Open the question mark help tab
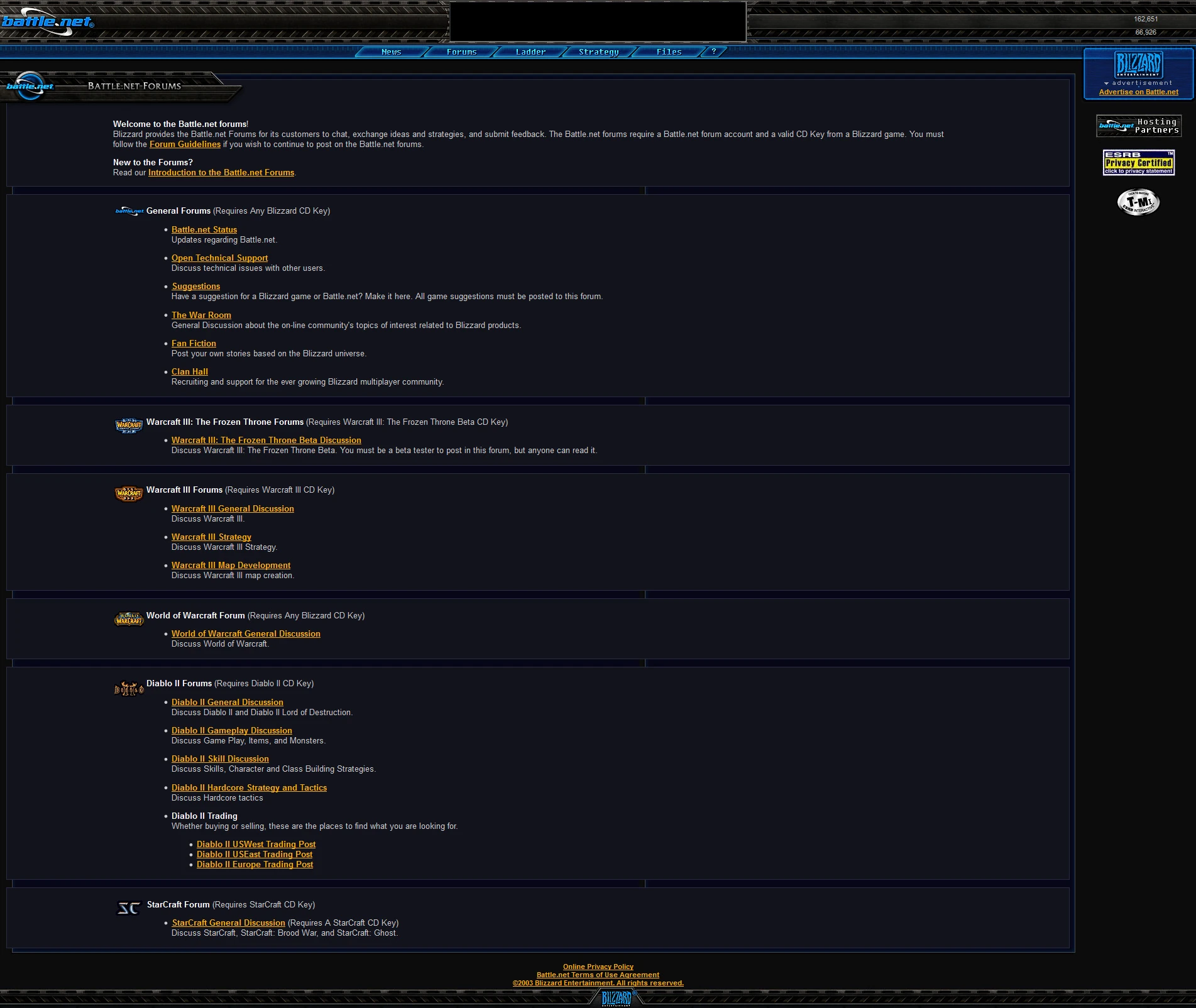Screen dimensions: 1196x1008 714,52
